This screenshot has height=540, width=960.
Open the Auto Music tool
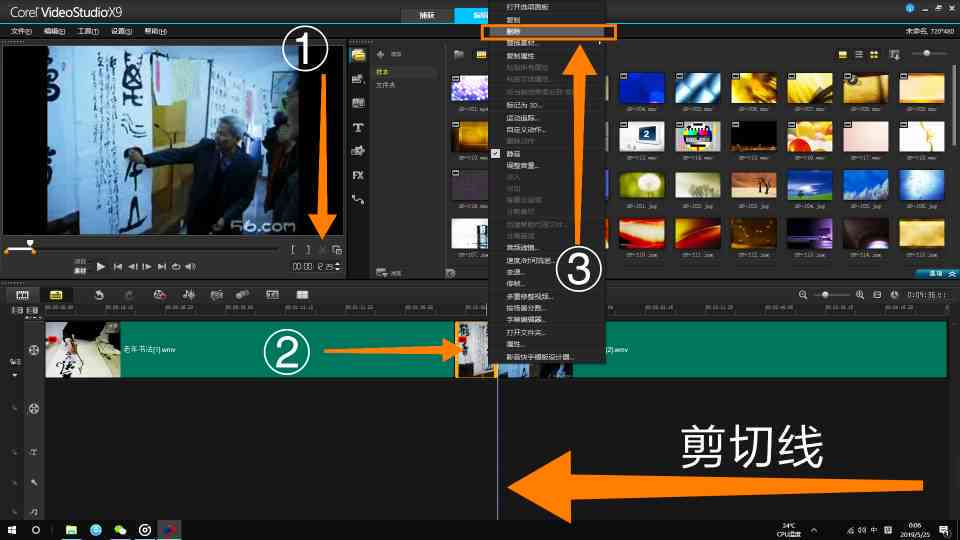(216, 295)
